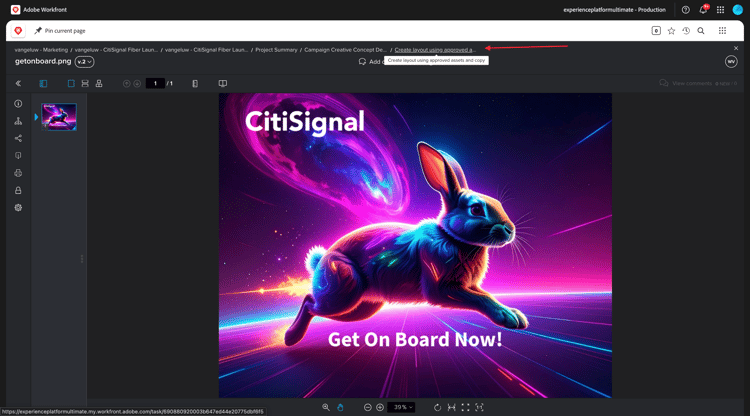Open the share proof icon

(x=18, y=138)
